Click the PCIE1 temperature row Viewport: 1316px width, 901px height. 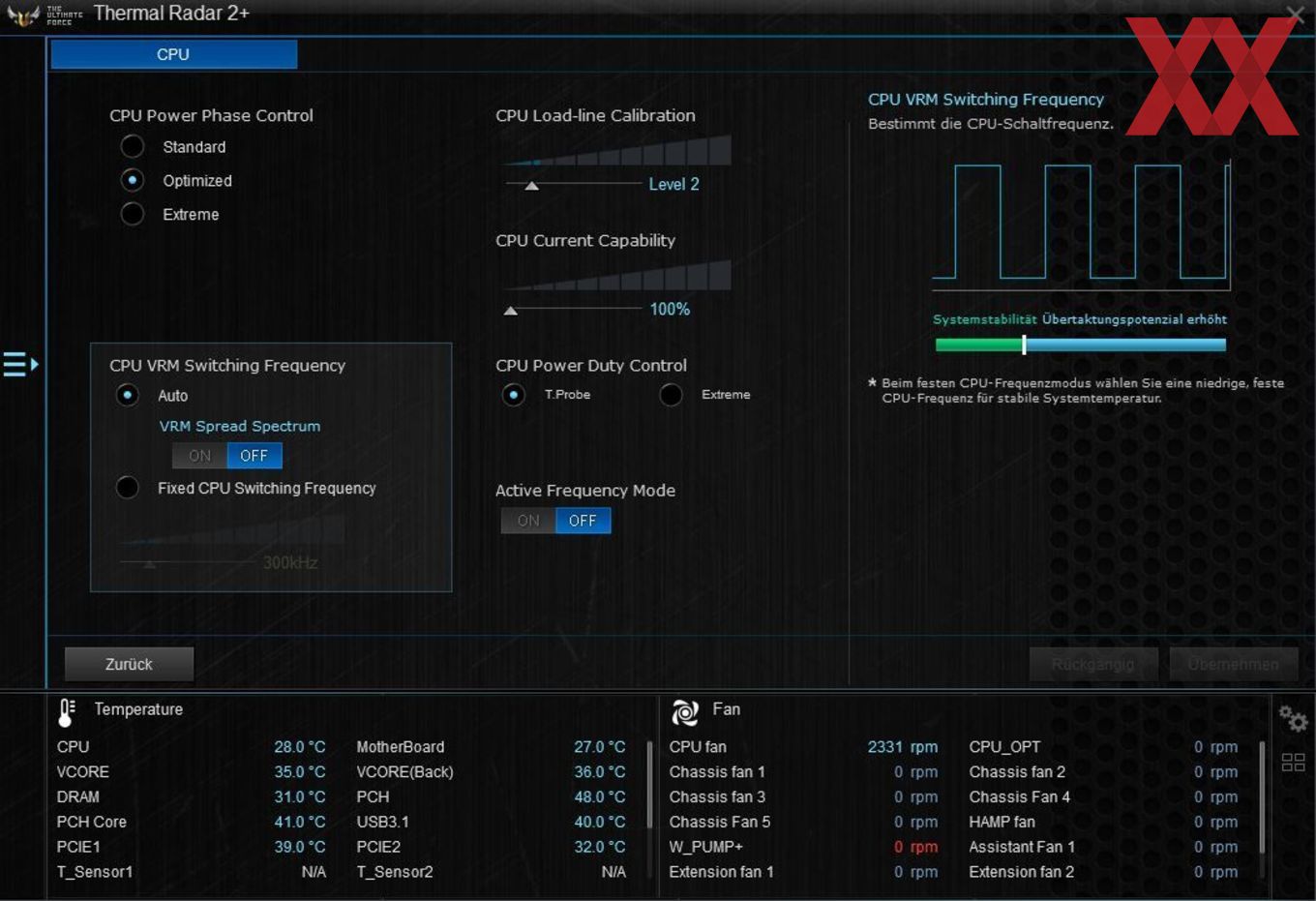point(192,847)
